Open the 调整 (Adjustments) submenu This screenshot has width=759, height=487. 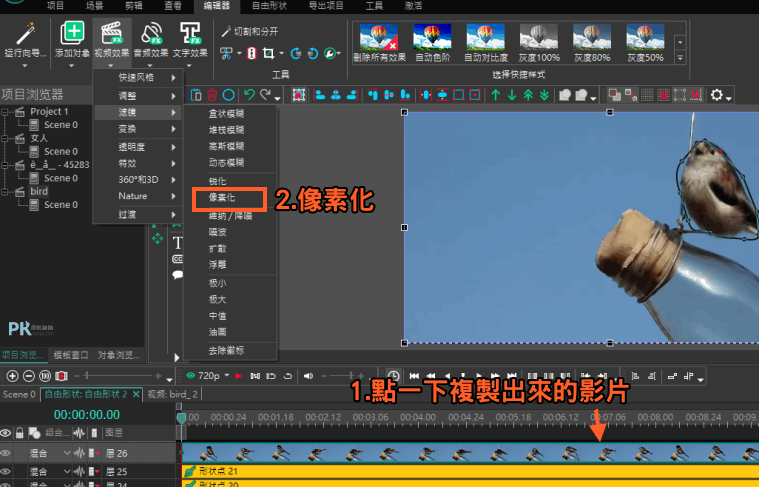tap(138, 96)
